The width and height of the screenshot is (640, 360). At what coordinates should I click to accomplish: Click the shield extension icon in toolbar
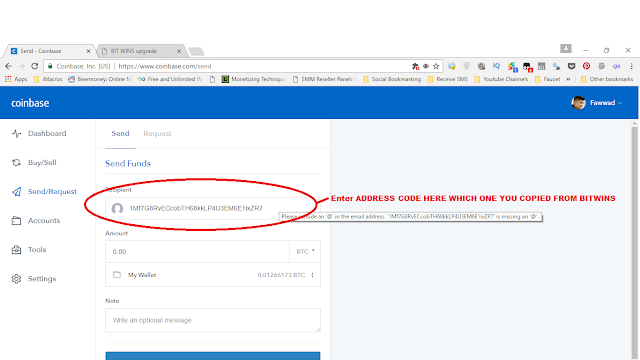467,66
